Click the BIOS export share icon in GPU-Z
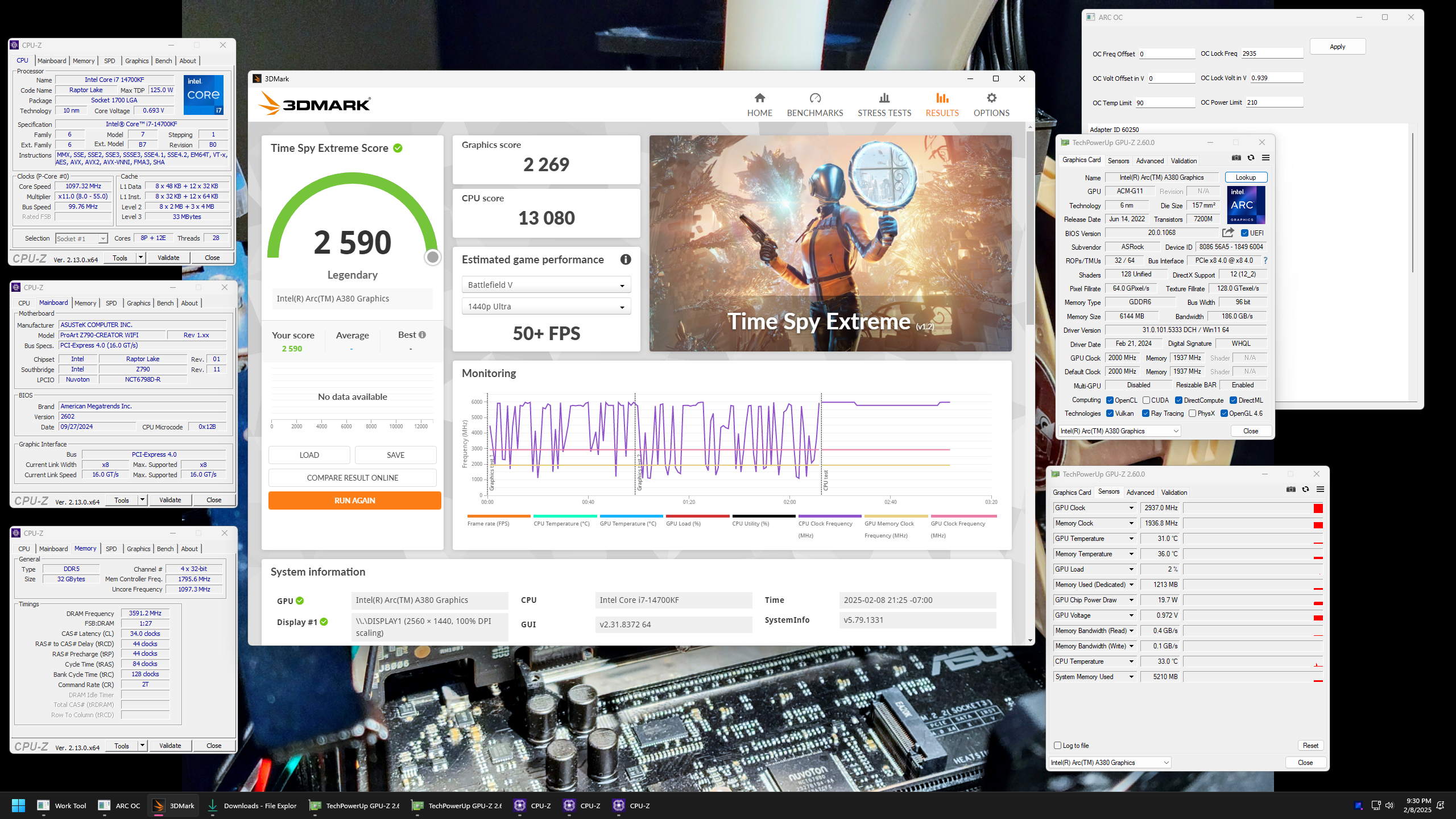Viewport: 1456px width, 819px height. pyautogui.click(x=1228, y=233)
